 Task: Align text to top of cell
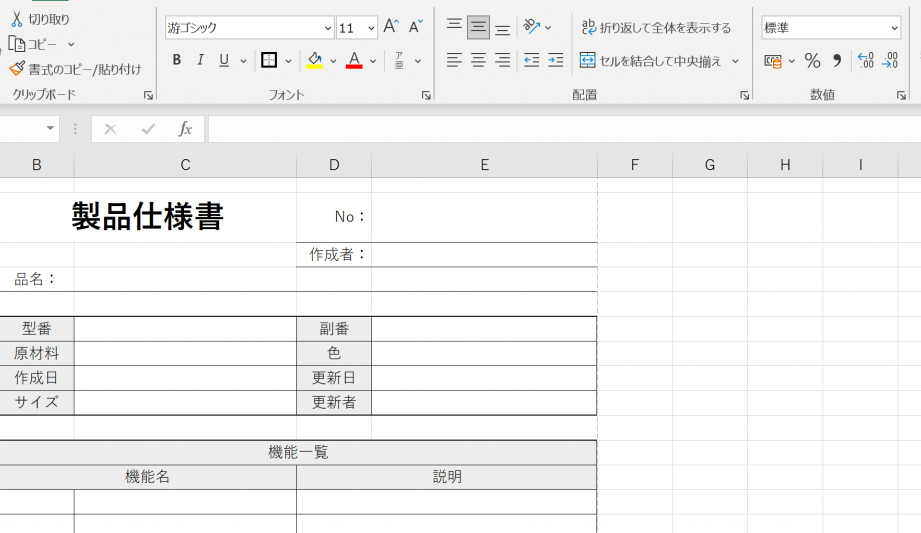coord(454,27)
